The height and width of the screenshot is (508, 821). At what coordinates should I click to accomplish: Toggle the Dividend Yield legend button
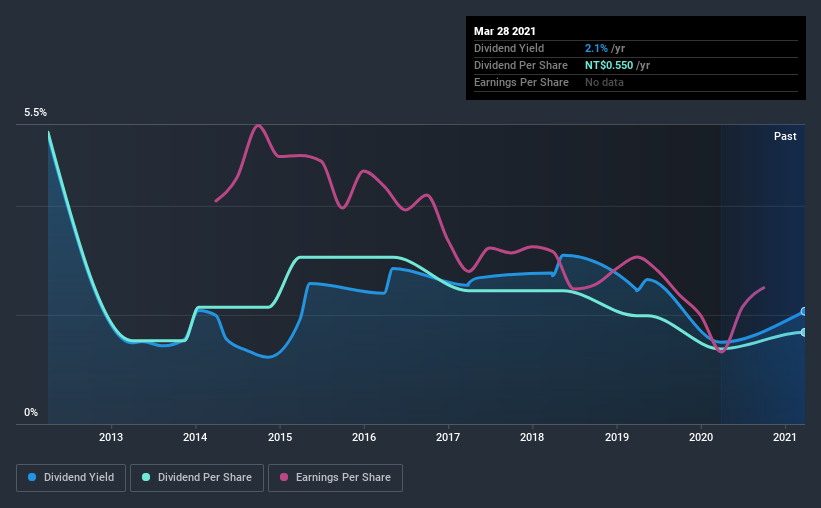pyautogui.click(x=71, y=478)
